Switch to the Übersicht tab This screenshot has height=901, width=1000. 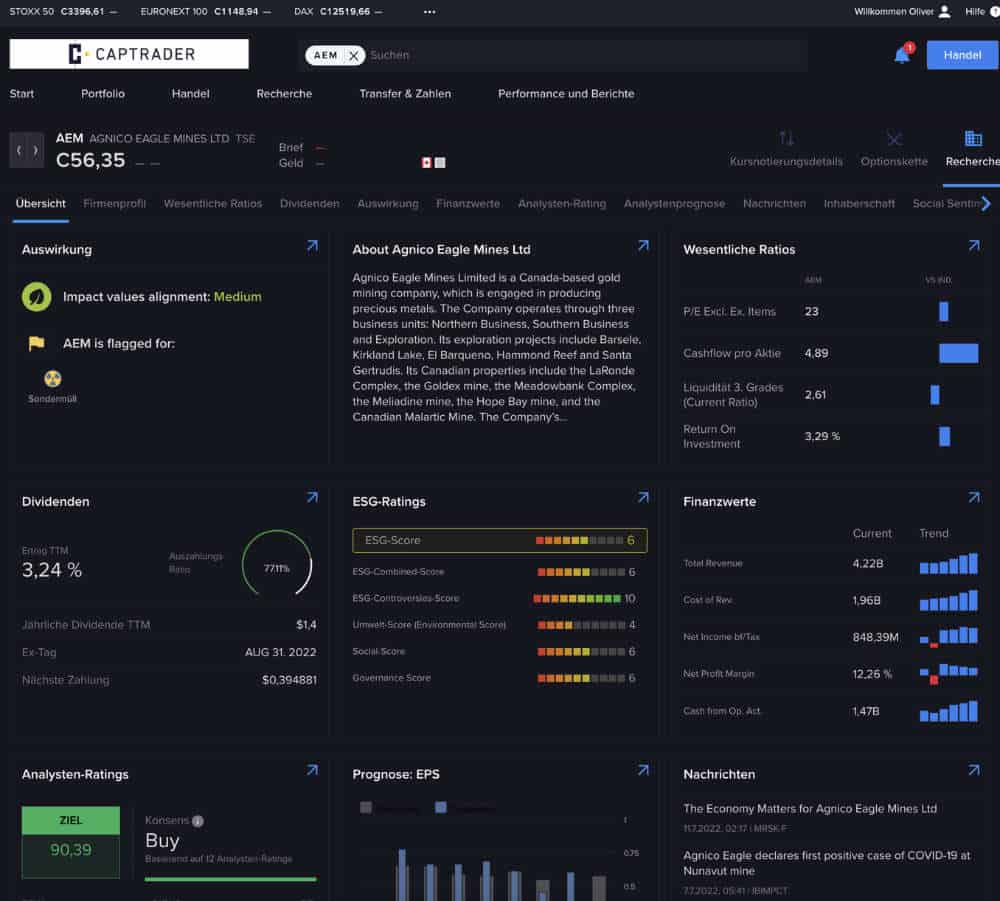click(41, 203)
